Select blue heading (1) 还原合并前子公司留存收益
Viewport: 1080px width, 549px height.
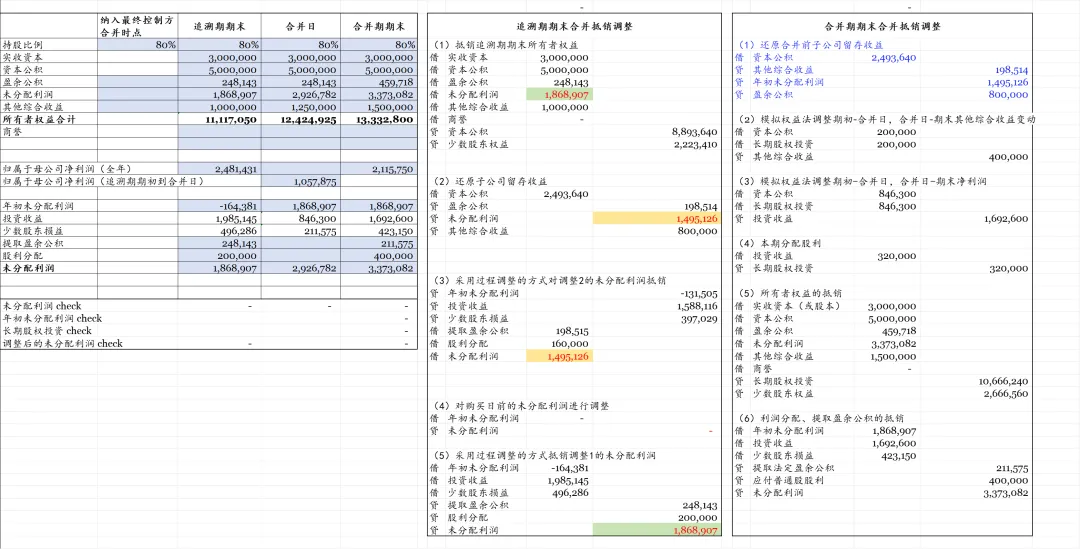click(811, 45)
